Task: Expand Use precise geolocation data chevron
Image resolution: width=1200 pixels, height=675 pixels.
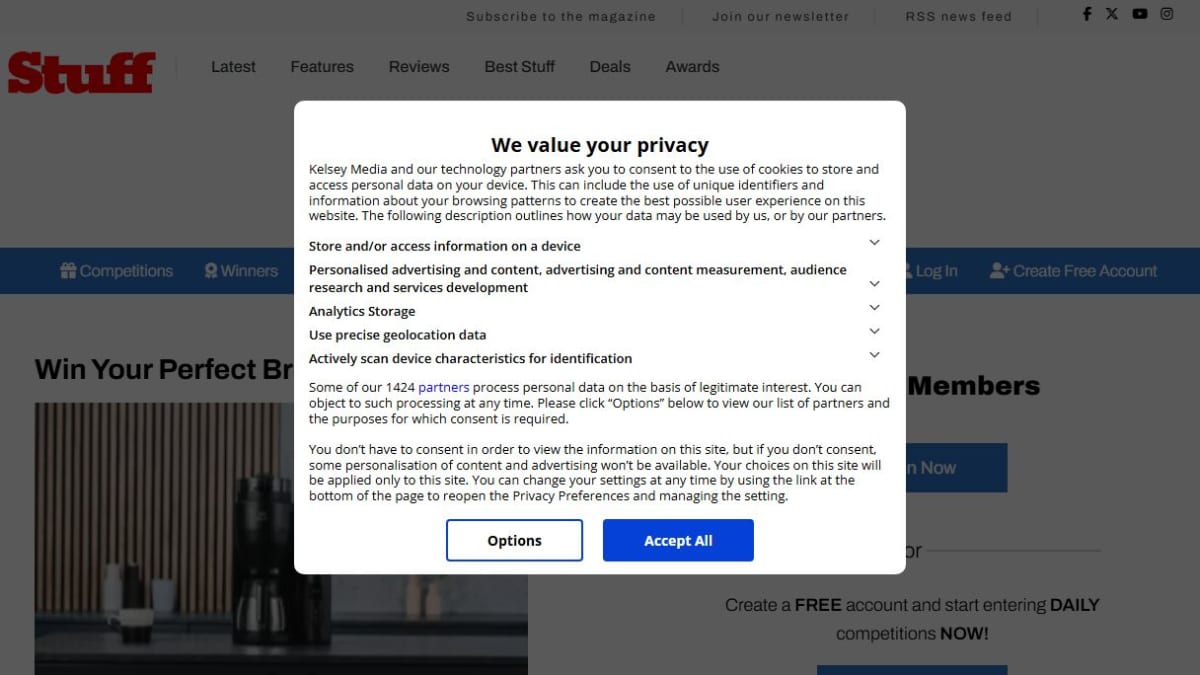Action: click(x=874, y=331)
